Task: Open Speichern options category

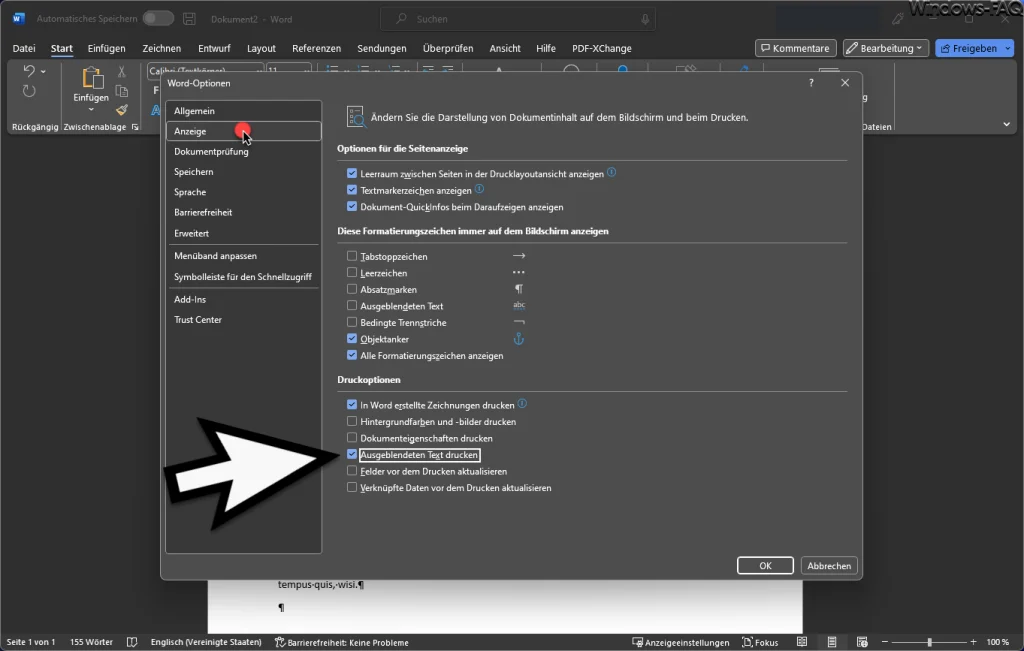Action: point(243,172)
